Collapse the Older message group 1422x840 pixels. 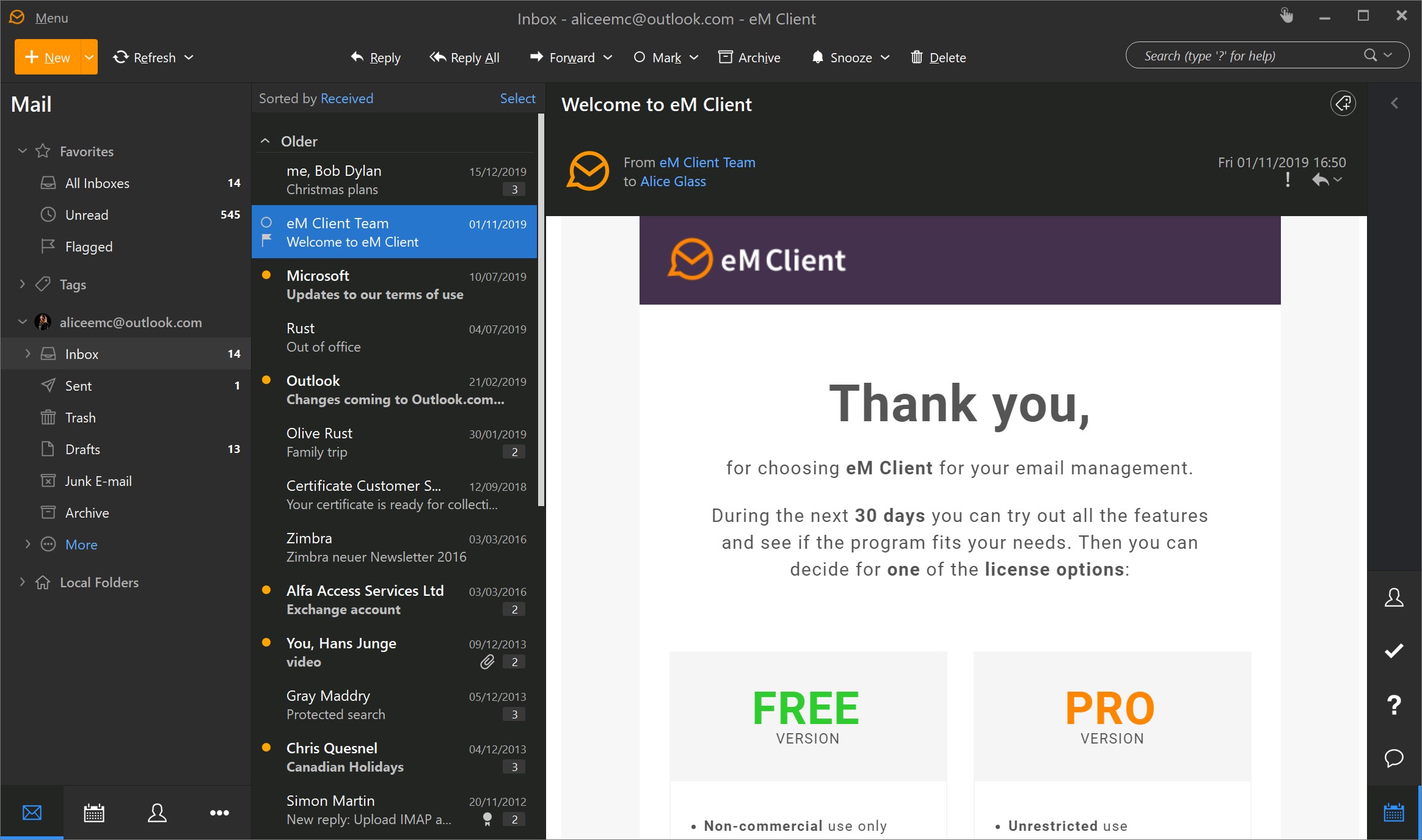click(x=265, y=141)
